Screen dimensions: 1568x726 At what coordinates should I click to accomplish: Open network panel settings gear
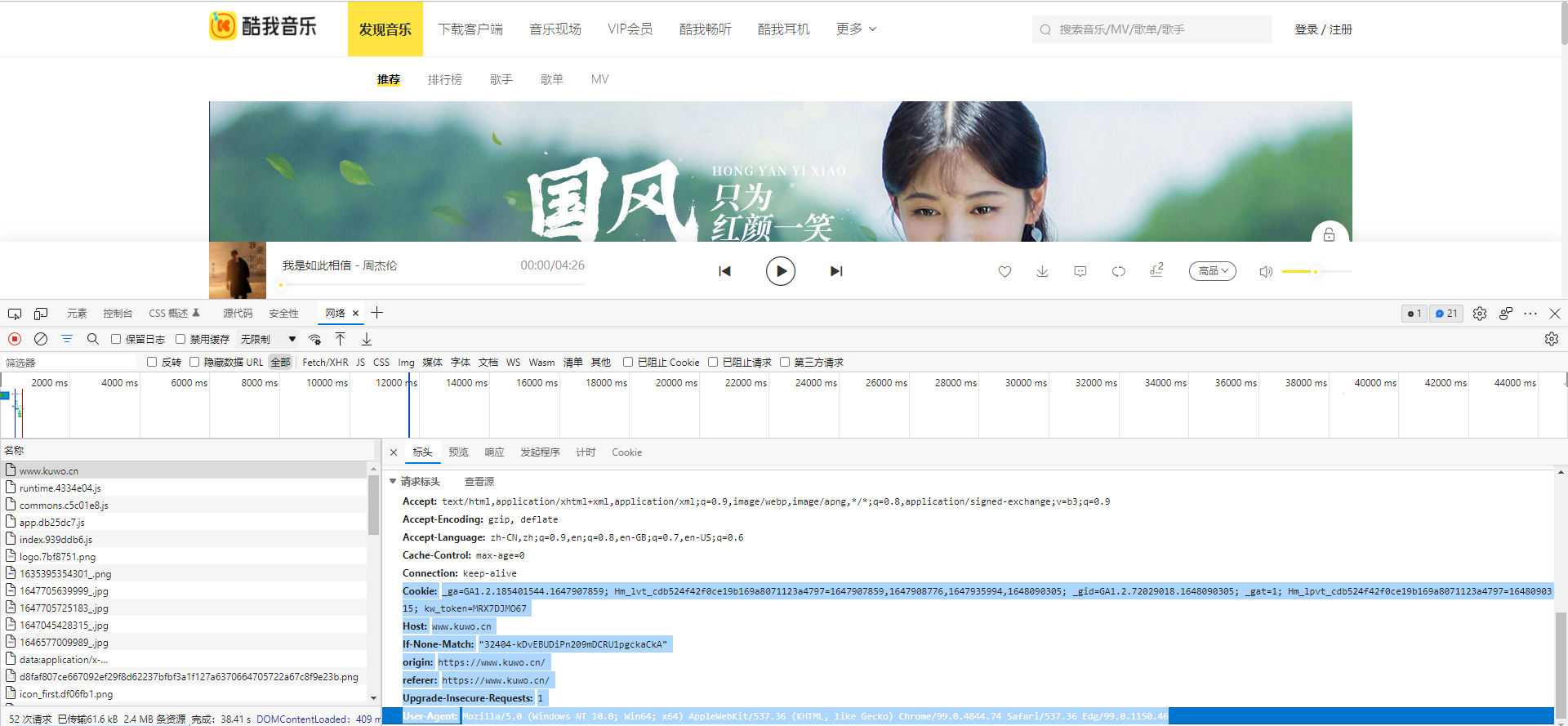[1552, 339]
